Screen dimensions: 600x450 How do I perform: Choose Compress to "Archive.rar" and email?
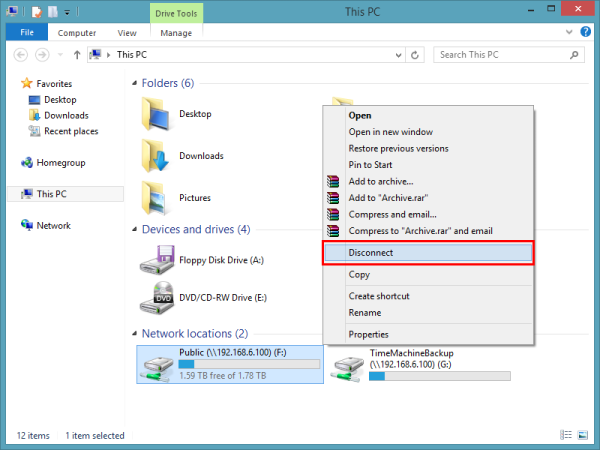click(428, 231)
